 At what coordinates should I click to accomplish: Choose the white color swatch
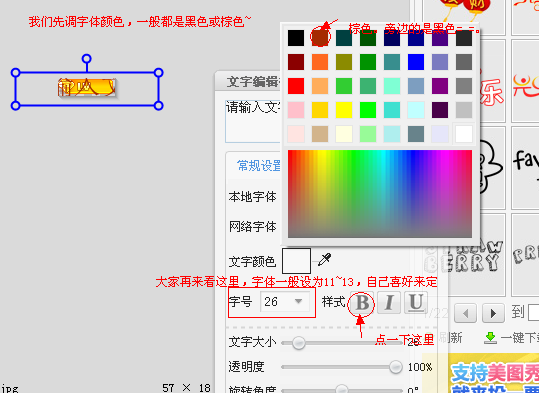click(464, 134)
